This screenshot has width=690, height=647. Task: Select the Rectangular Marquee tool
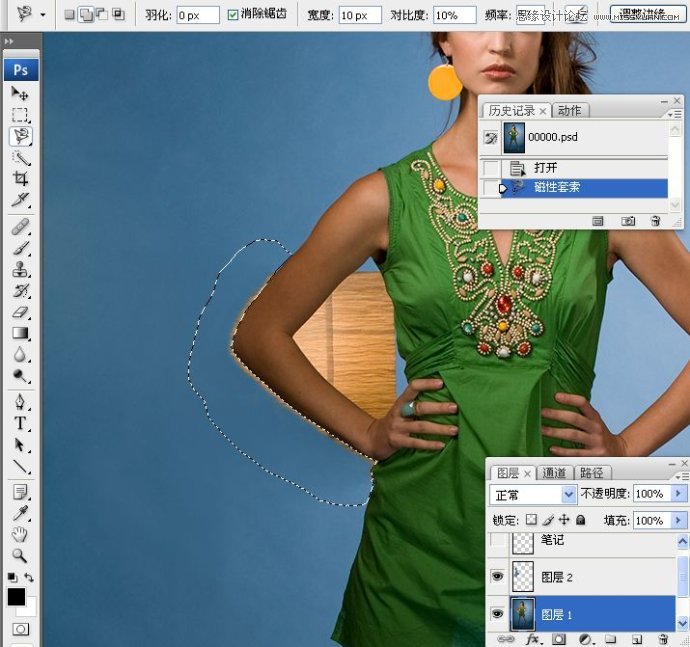point(19,115)
